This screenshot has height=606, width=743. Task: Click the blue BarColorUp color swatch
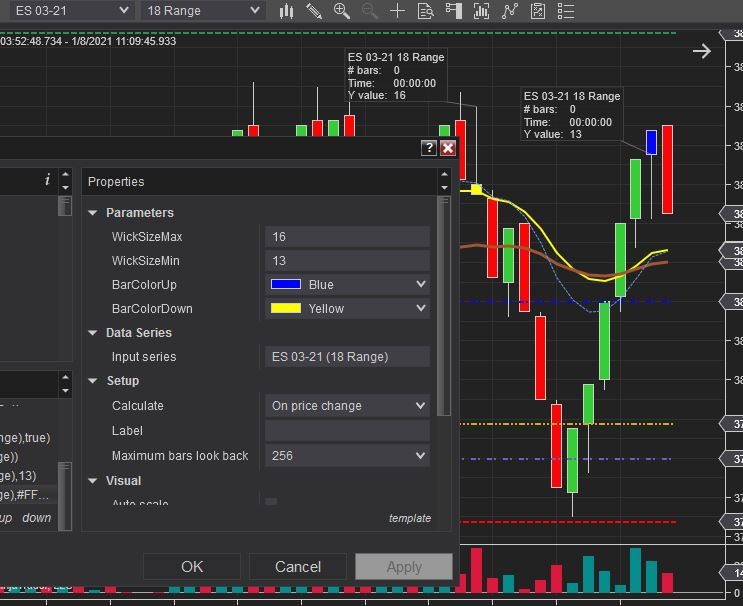pyautogui.click(x=286, y=284)
